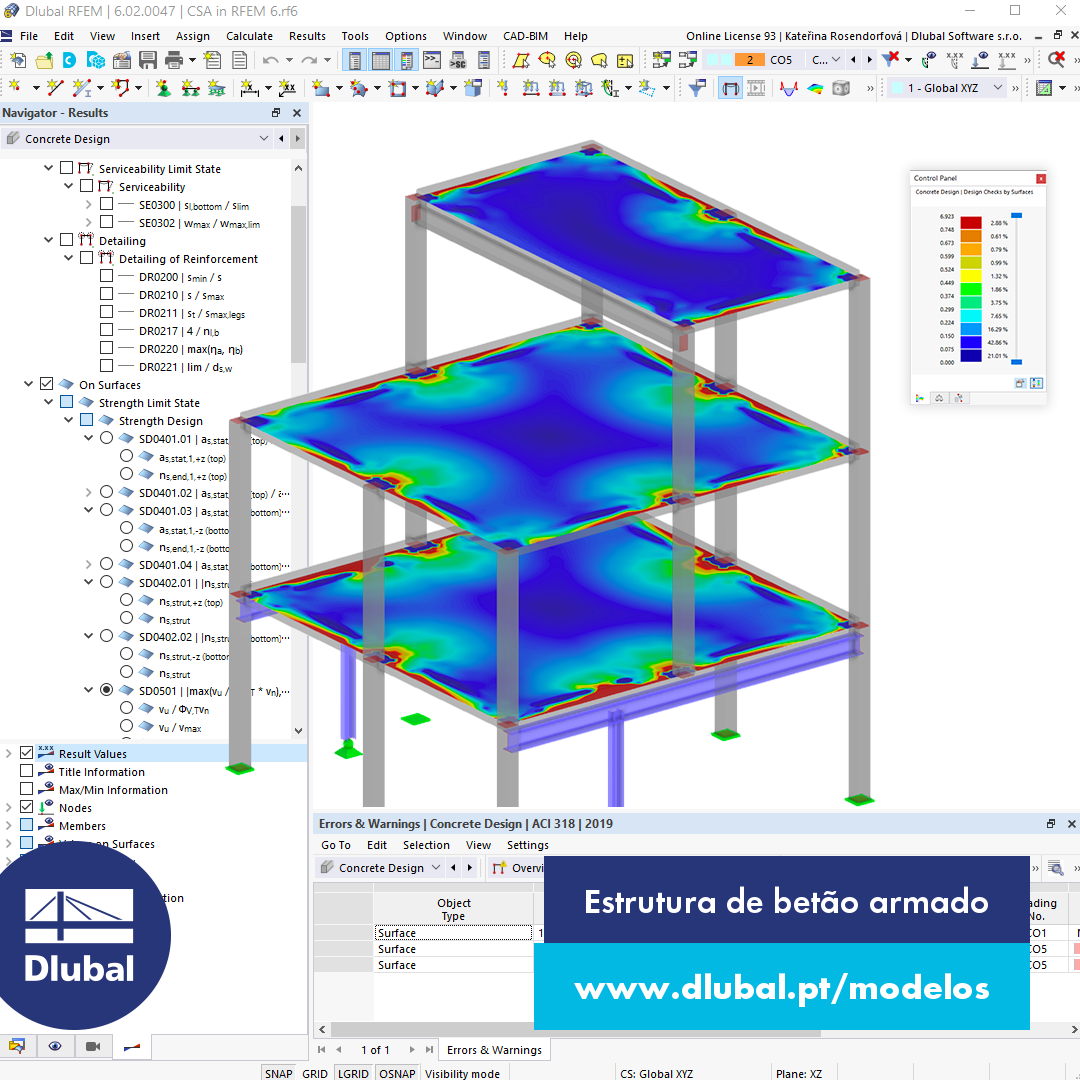Open the script manager SC icon

click(x=458, y=60)
